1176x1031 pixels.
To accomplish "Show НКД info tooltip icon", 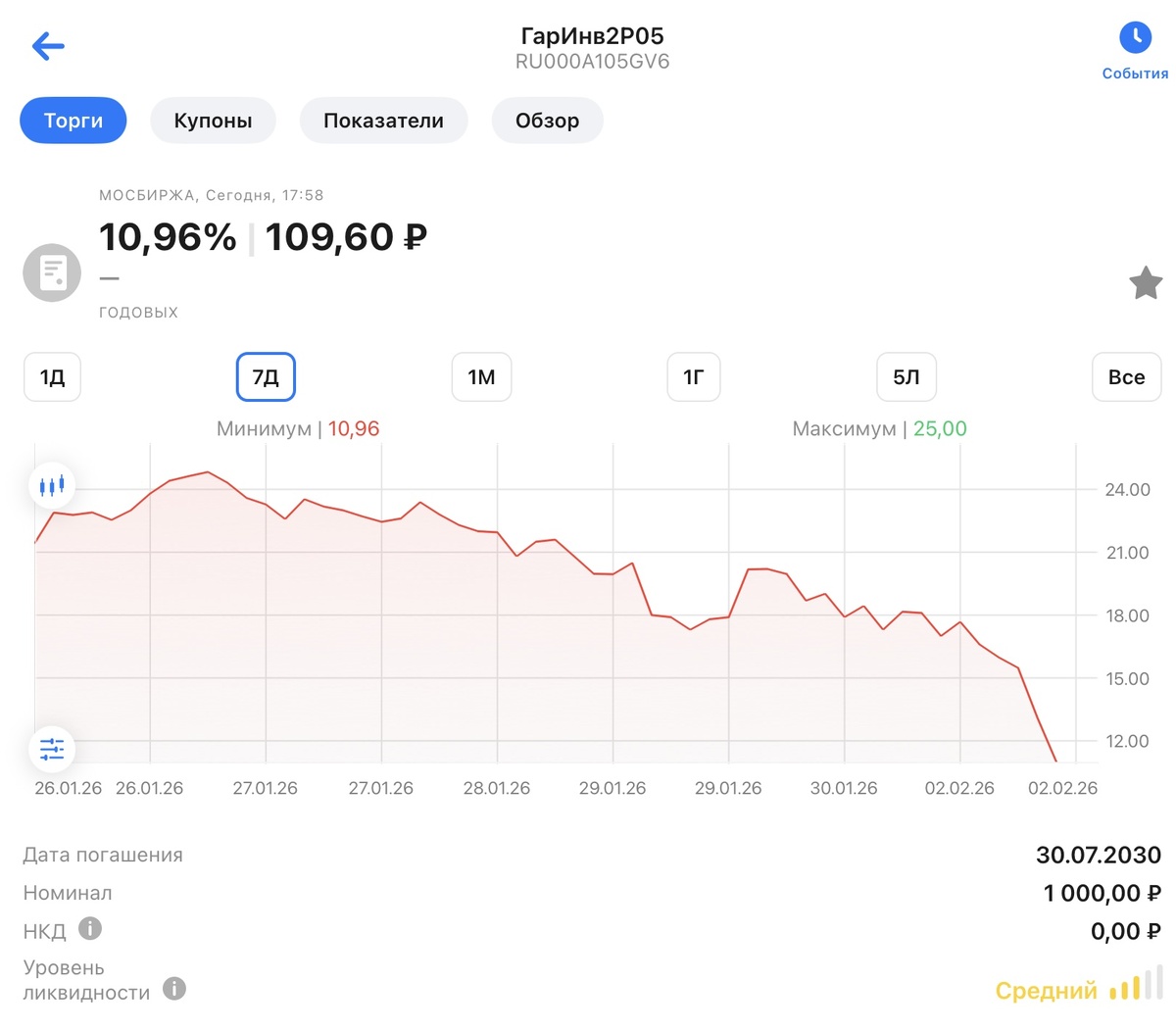I will 90,928.
